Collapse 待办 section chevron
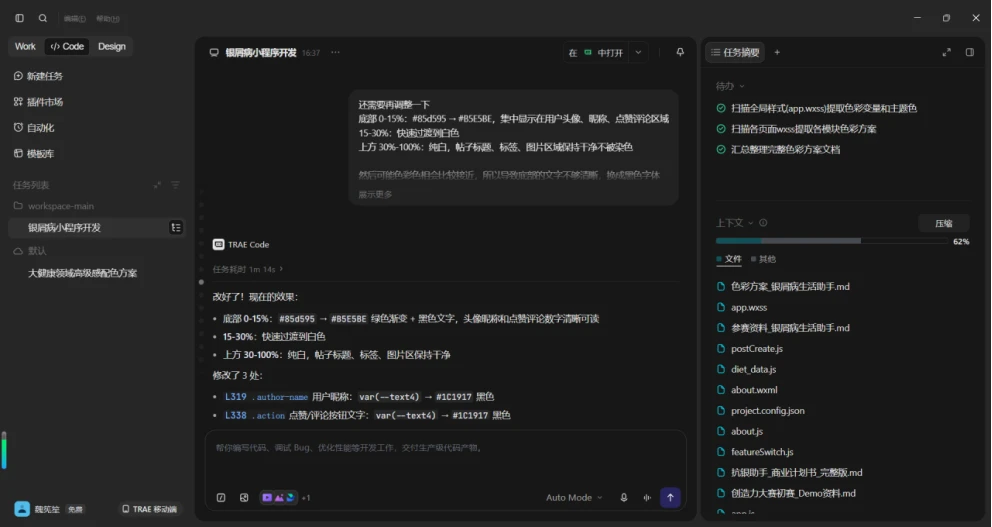 pyautogui.click(x=742, y=86)
